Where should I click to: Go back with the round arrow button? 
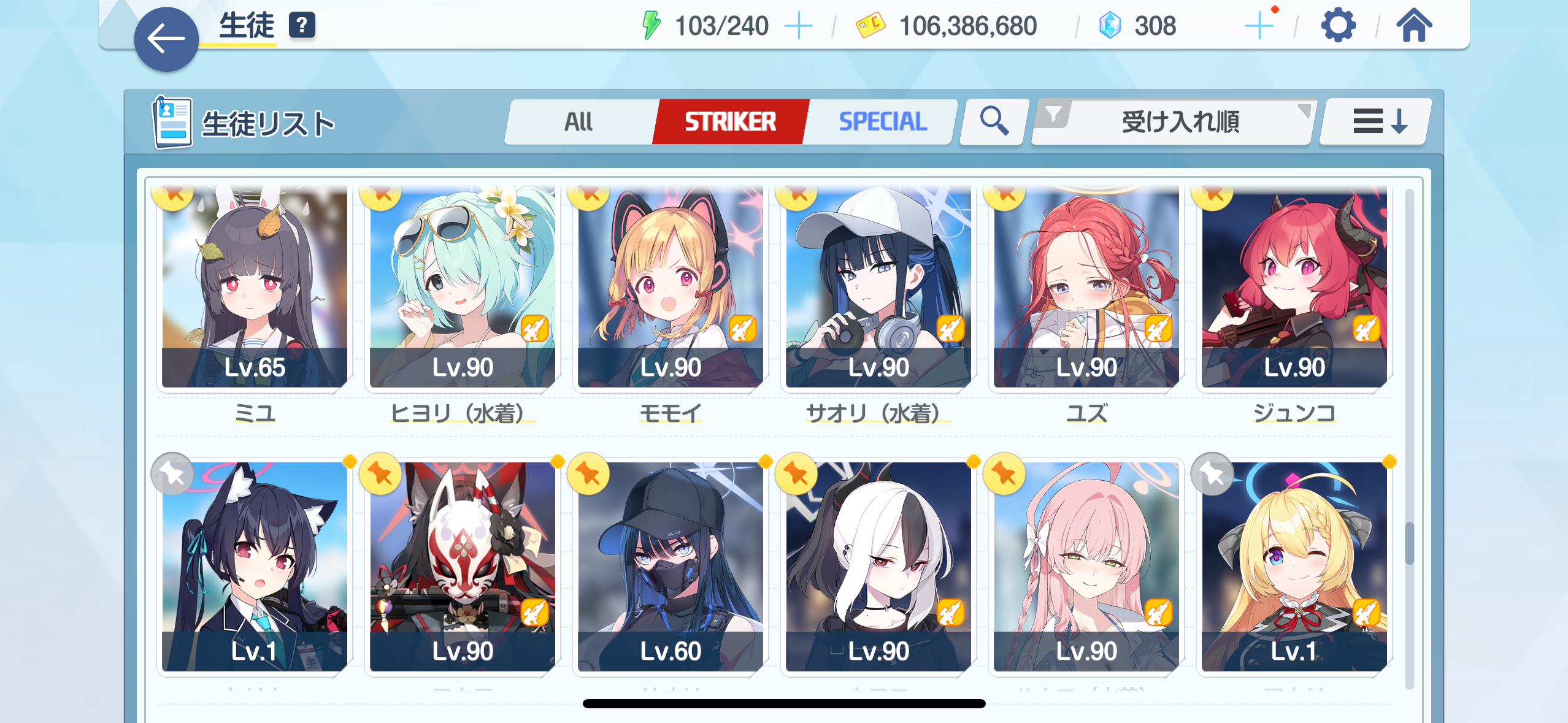[166, 39]
